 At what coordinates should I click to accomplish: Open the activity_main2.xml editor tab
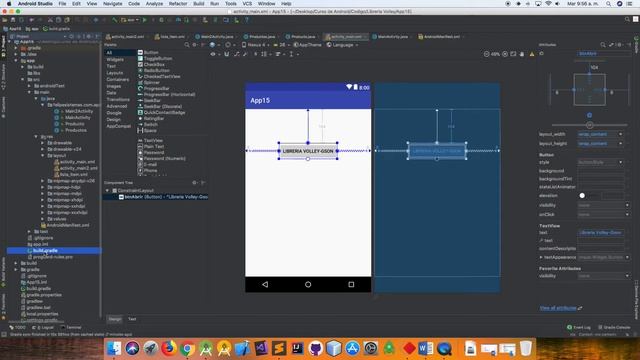coord(127,36)
